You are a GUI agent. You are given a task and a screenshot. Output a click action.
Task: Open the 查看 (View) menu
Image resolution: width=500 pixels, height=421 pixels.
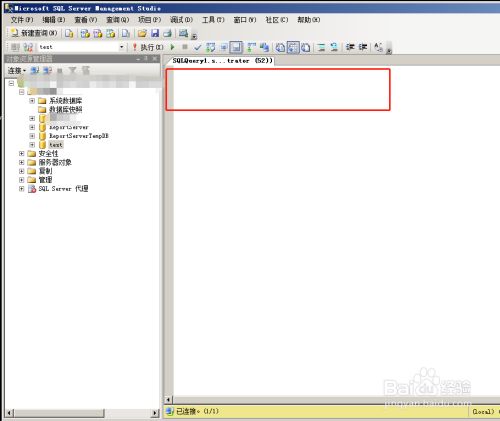86,20
